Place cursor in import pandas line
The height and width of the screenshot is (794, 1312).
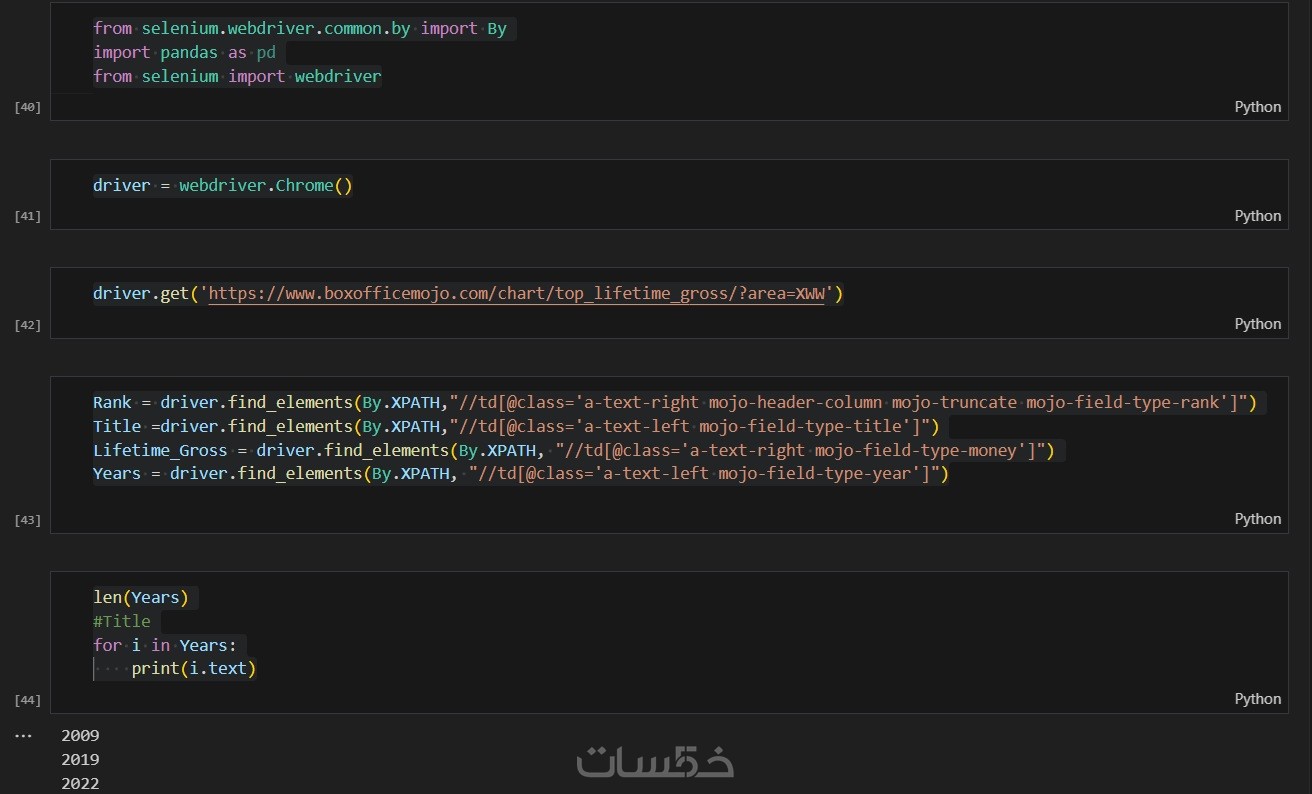click(x=184, y=53)
